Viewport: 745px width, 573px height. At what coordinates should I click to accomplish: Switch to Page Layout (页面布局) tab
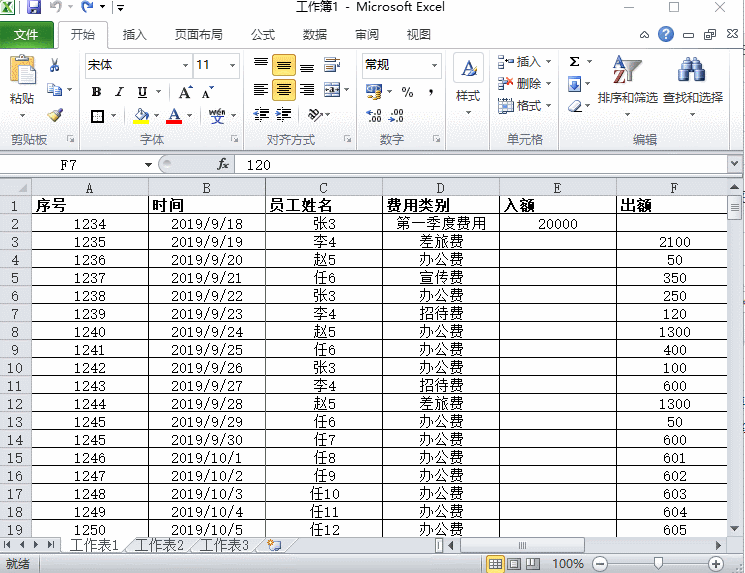point(198,35)
